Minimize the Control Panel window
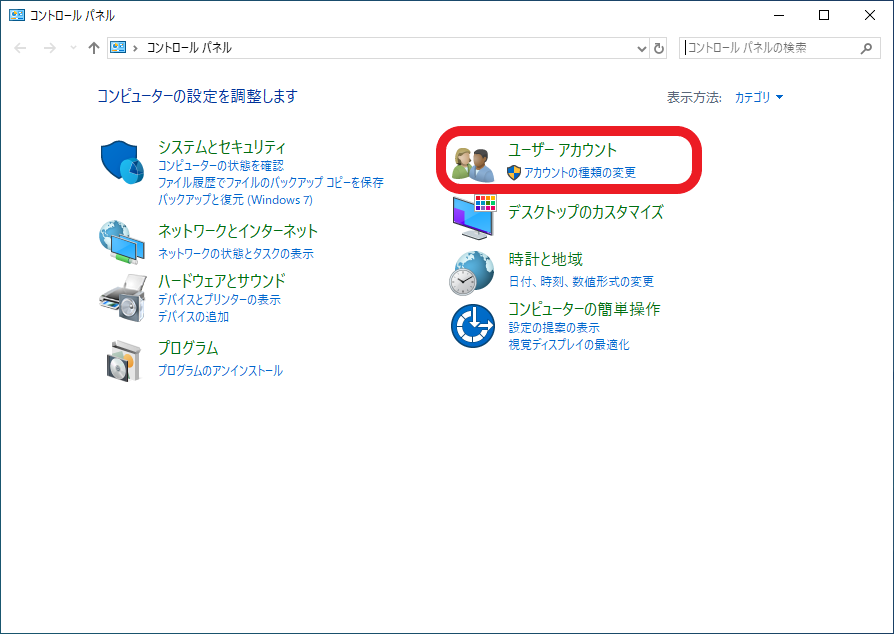Screen dimensions: 894x634 coord(779,15)
